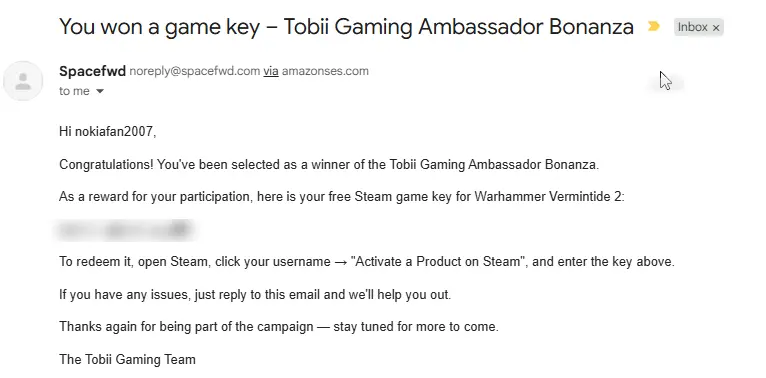
Task: Click the Spacefwd sender name
Action: point(92,71)
